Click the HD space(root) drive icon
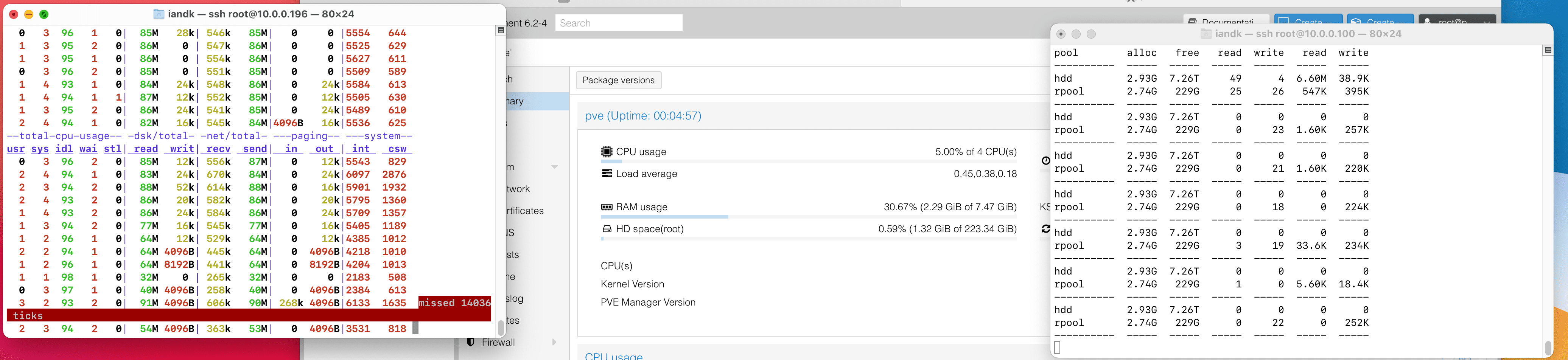The image size is (1568, 360). point(606,229)
